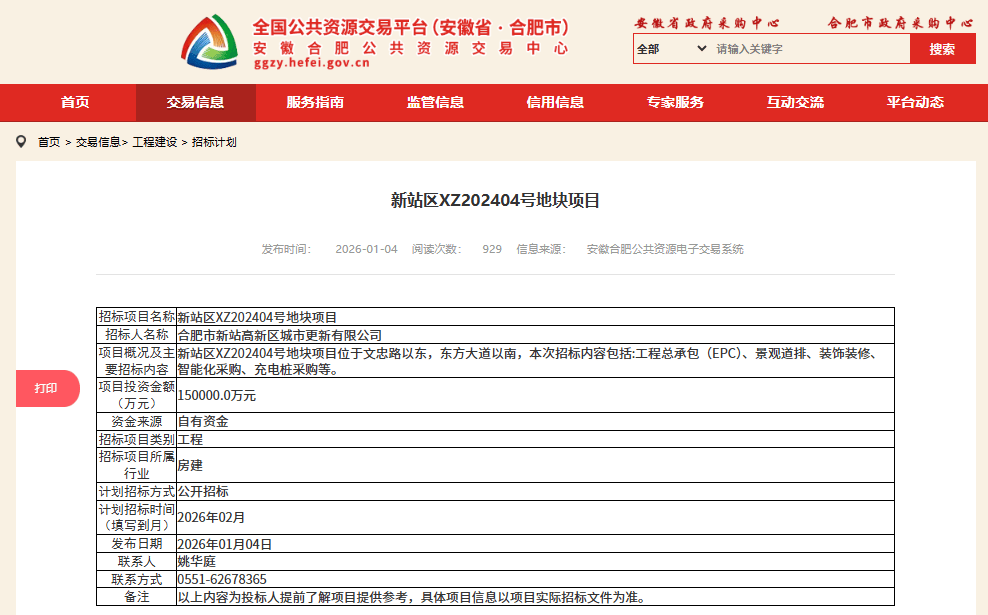Viewport: 988px width, 615px height.
Task: Open the 监管信息 menu item
Action: (435, 102)
